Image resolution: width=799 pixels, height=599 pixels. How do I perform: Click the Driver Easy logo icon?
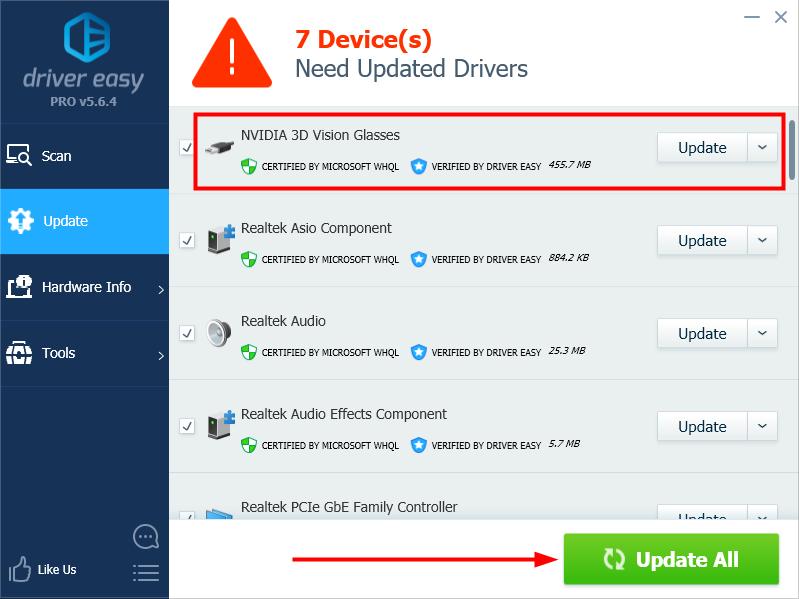87,37
